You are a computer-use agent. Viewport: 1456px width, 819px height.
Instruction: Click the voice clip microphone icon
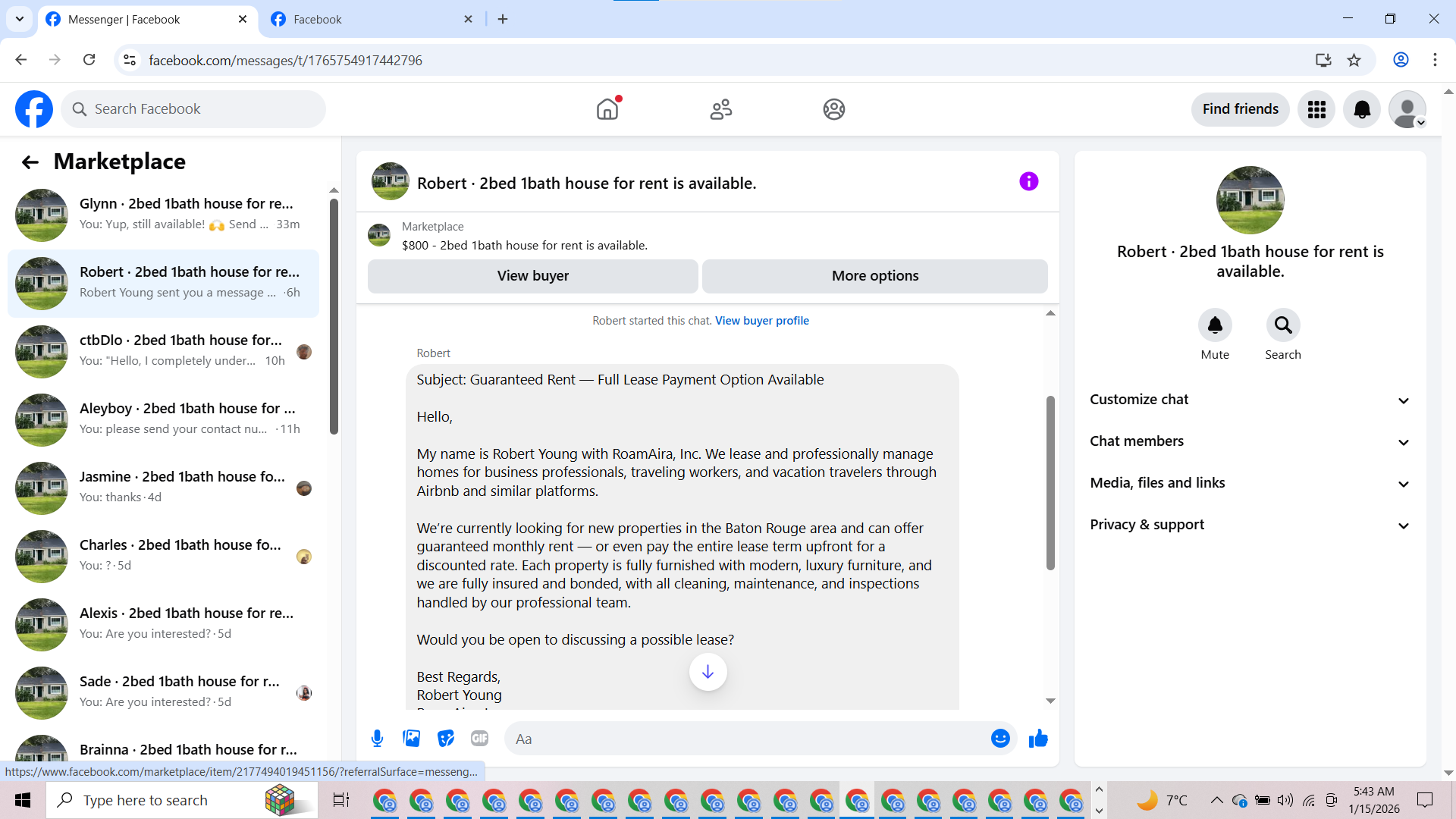tap(377, 739)
